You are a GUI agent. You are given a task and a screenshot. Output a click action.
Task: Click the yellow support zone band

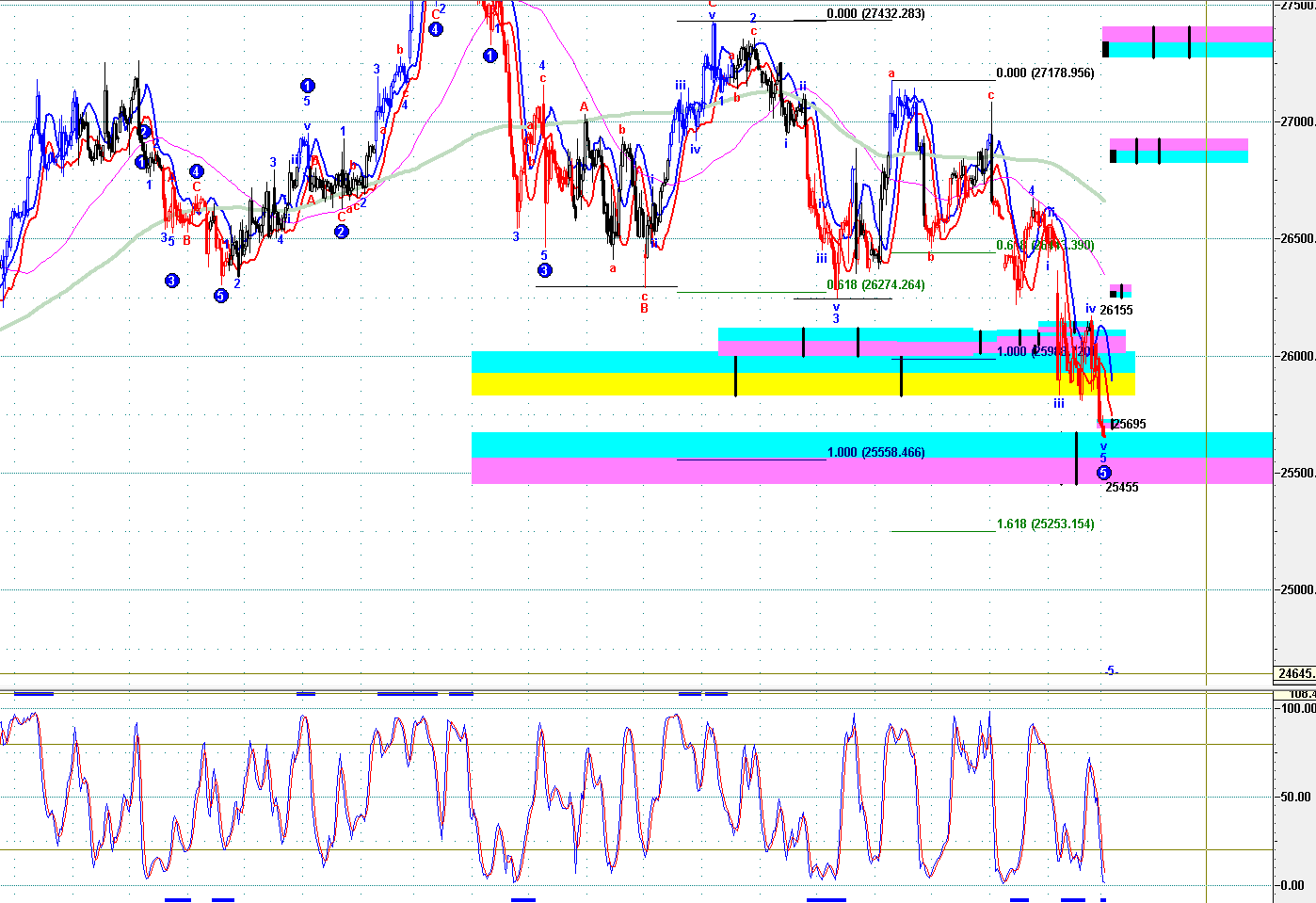[602, 384]
